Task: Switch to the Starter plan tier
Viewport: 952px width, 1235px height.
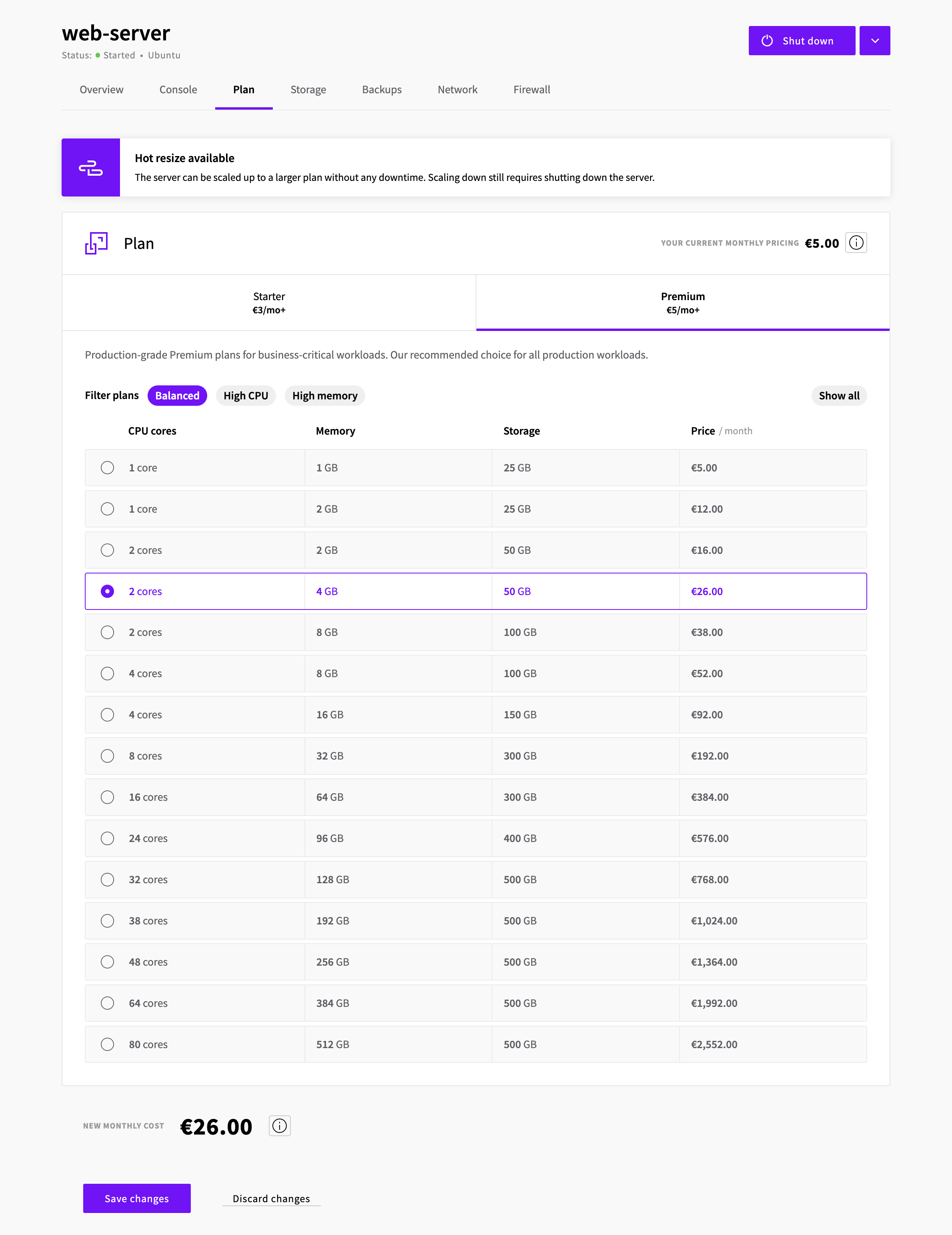Action: pyautogui.click(x=269, y=303)
